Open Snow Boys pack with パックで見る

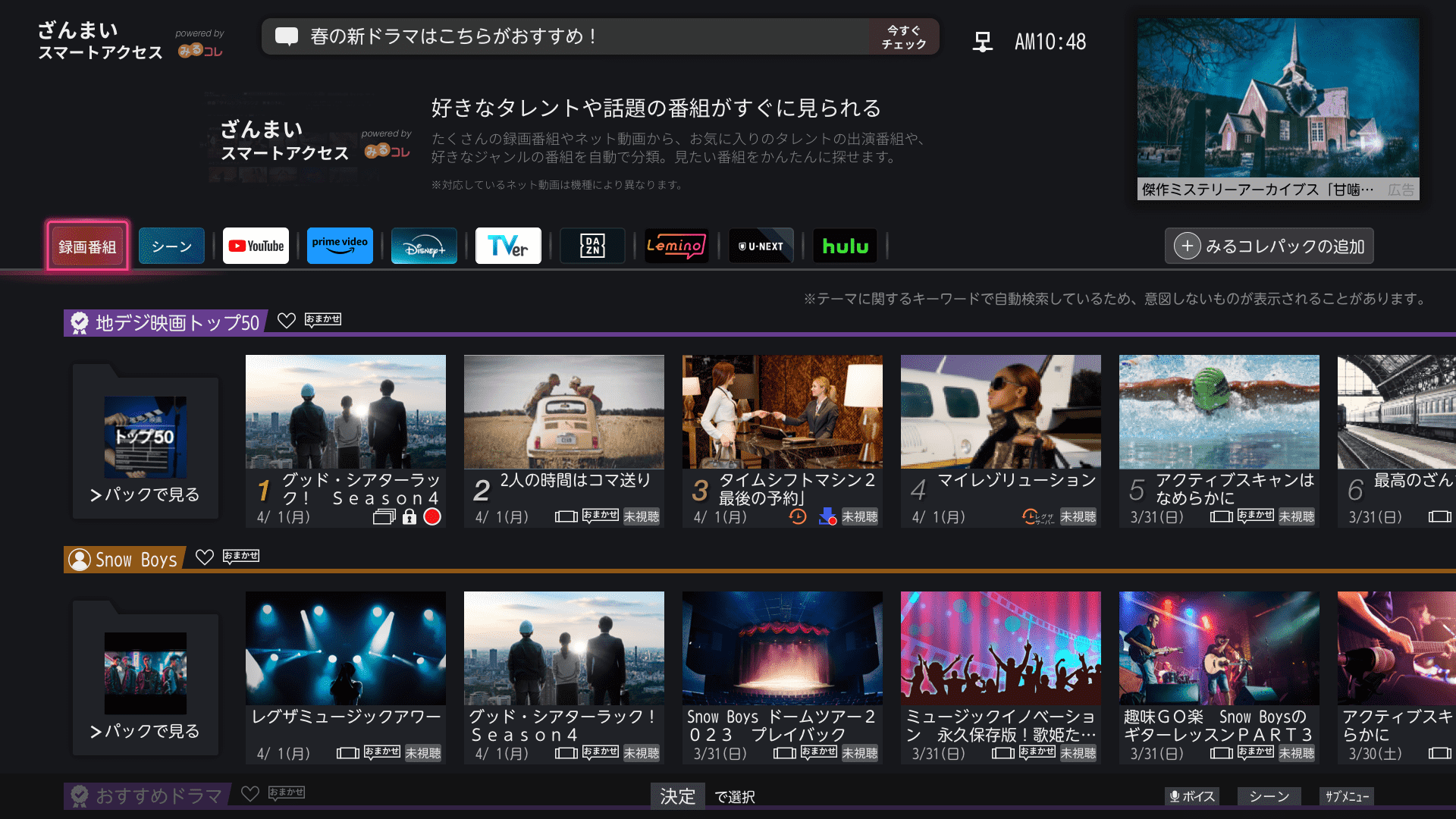pos(145,732)
